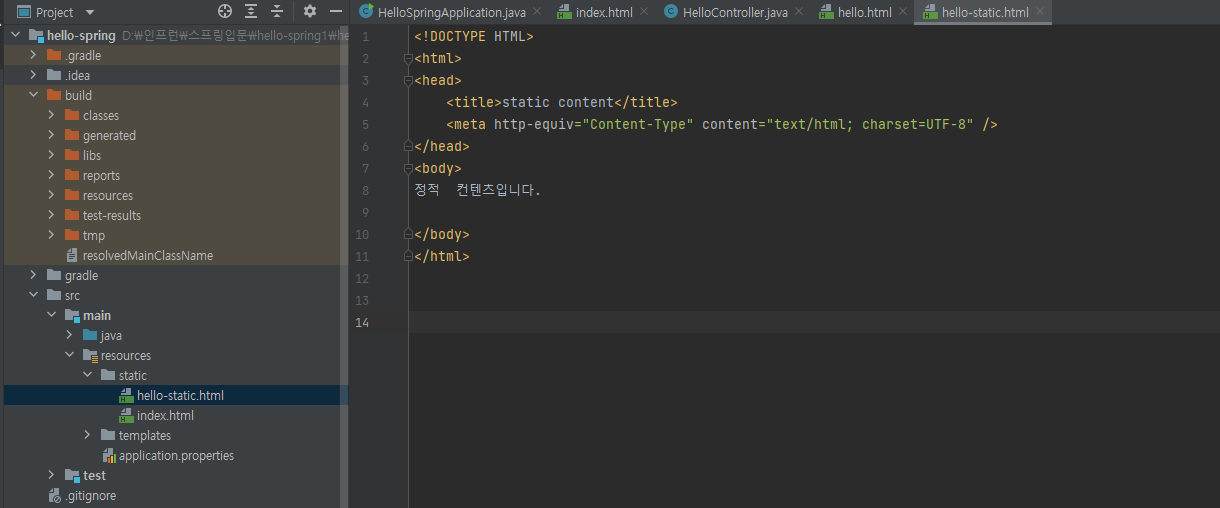This screenshot has width=1220, height=508.
Task: Switch to the HelloSpringApplication.java tab
Action: pyautogui.click(x=450, y=12)
